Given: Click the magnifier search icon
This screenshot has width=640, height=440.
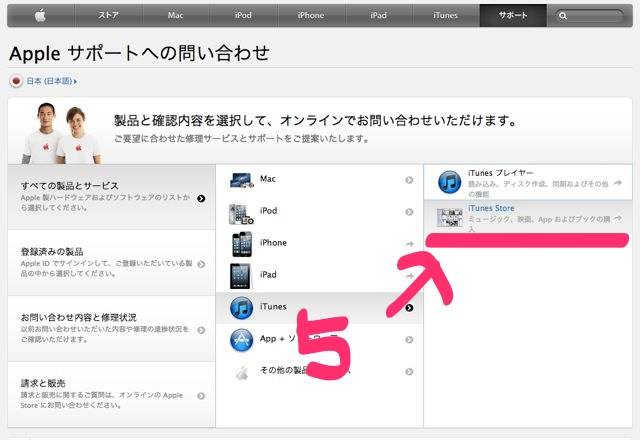Looking at the screenshot, I should coord(563,16).
